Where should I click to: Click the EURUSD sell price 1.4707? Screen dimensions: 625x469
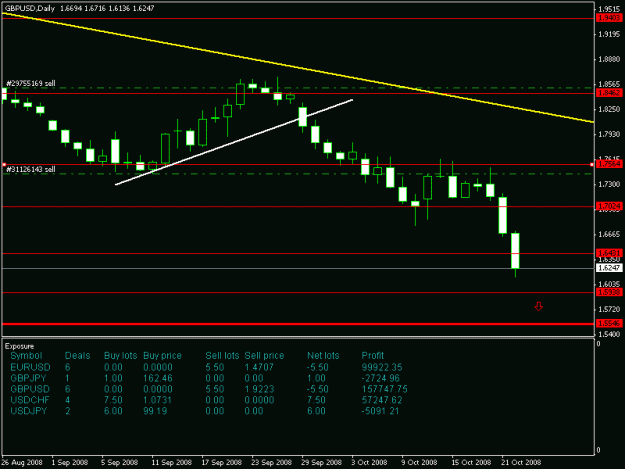pyautogui.click(x=259, y=367)
